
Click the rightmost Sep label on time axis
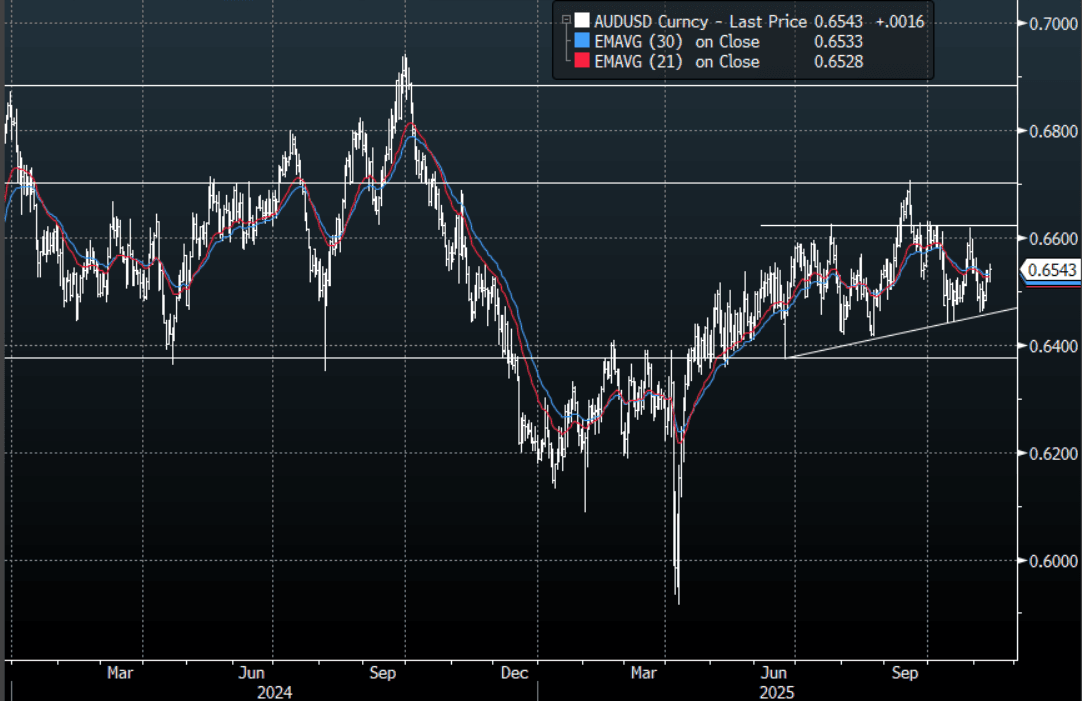905,673
